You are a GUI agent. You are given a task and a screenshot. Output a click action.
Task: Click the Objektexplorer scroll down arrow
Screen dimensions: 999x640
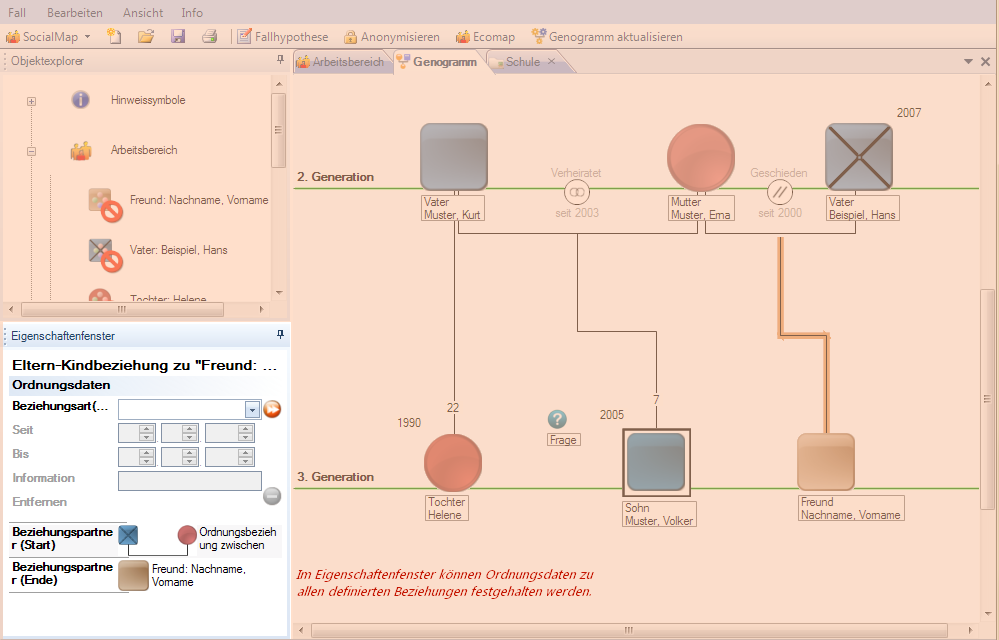[x=278, y=292]
